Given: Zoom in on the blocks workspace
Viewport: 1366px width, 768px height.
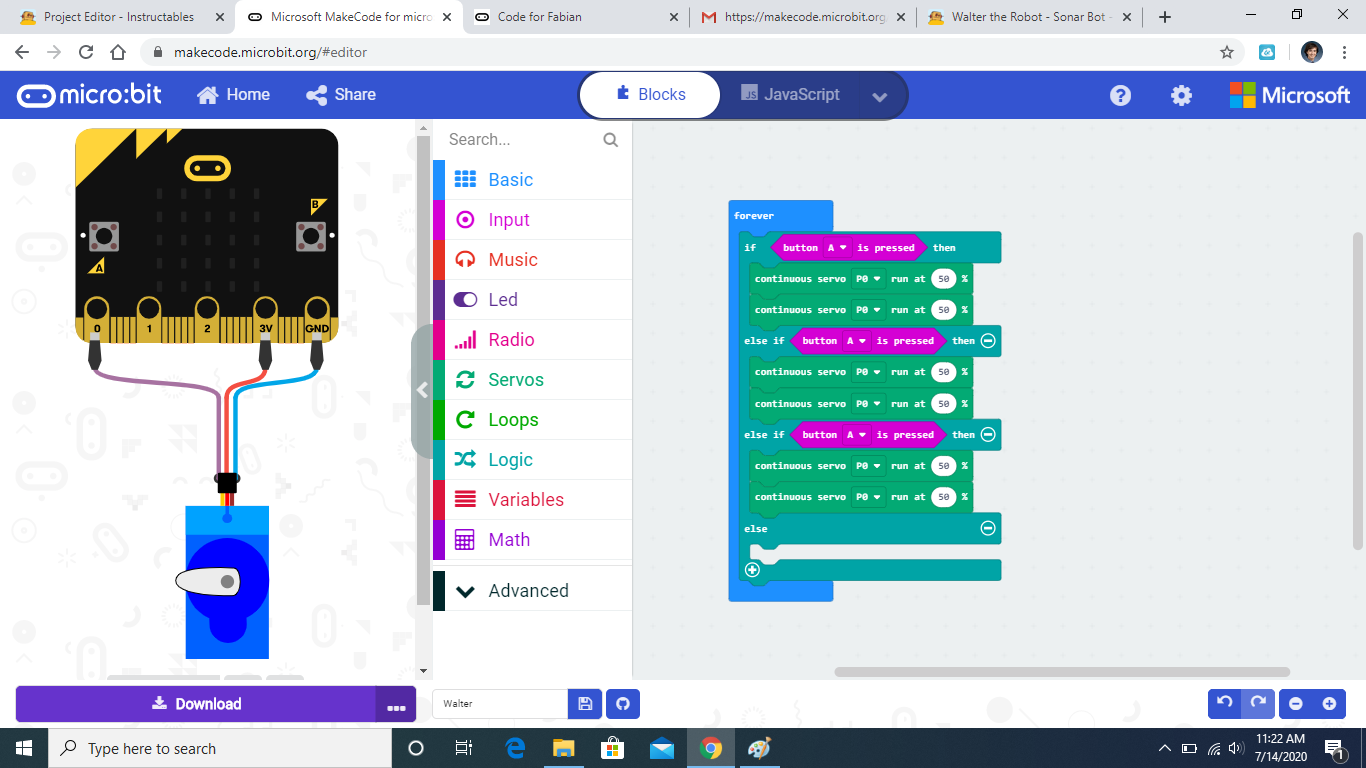Looking at the screenshot, I should (1329, 704).
